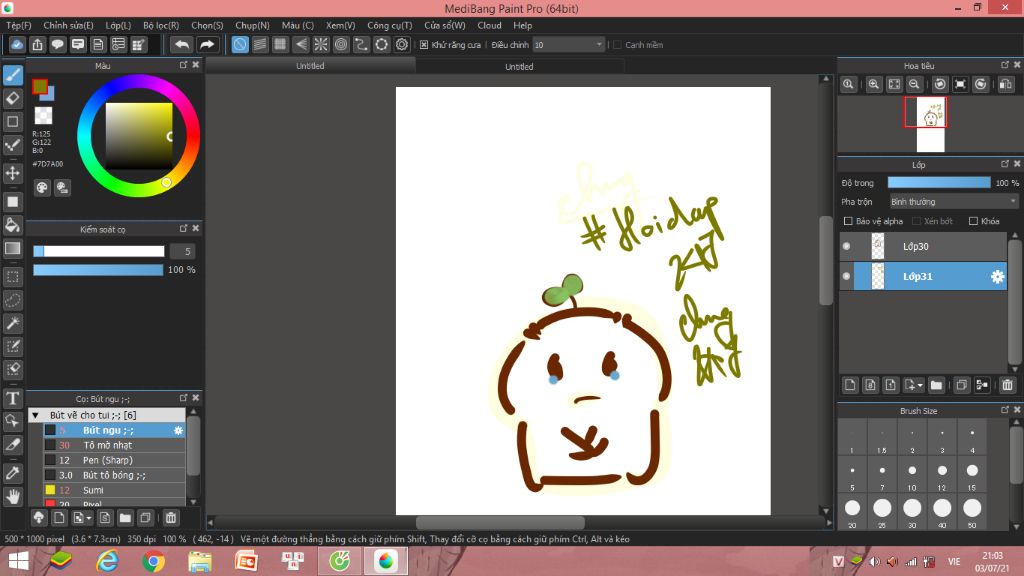The image size is (1024, 576).
Task: Select the Lớp30 layer
Action: point(923,246)
